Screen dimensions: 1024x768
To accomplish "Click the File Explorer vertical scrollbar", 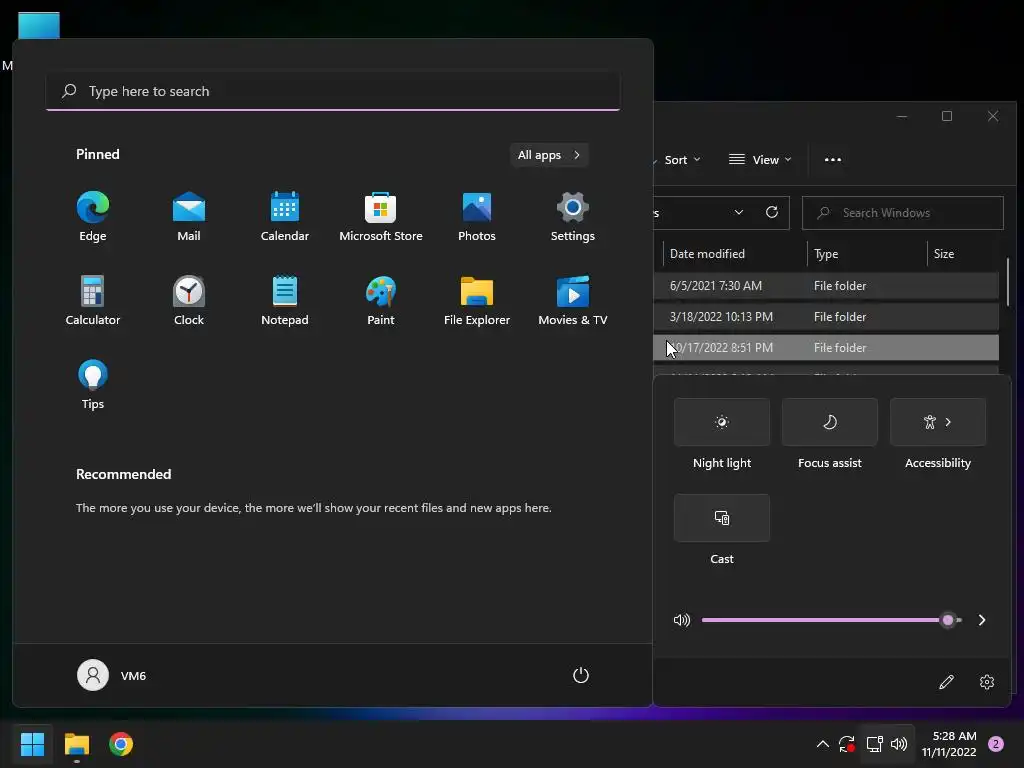I will coord(1008,281).
